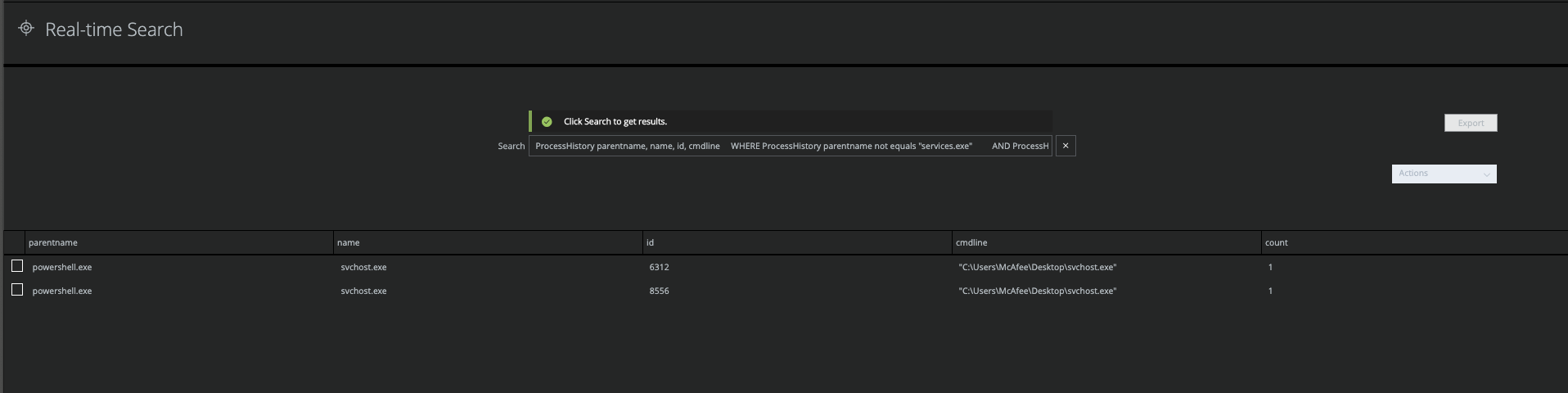The height and width of the screenshot is (393, 1568).
Task: Select powershell.exe parentname in first row
Action: tap(62, 267)
